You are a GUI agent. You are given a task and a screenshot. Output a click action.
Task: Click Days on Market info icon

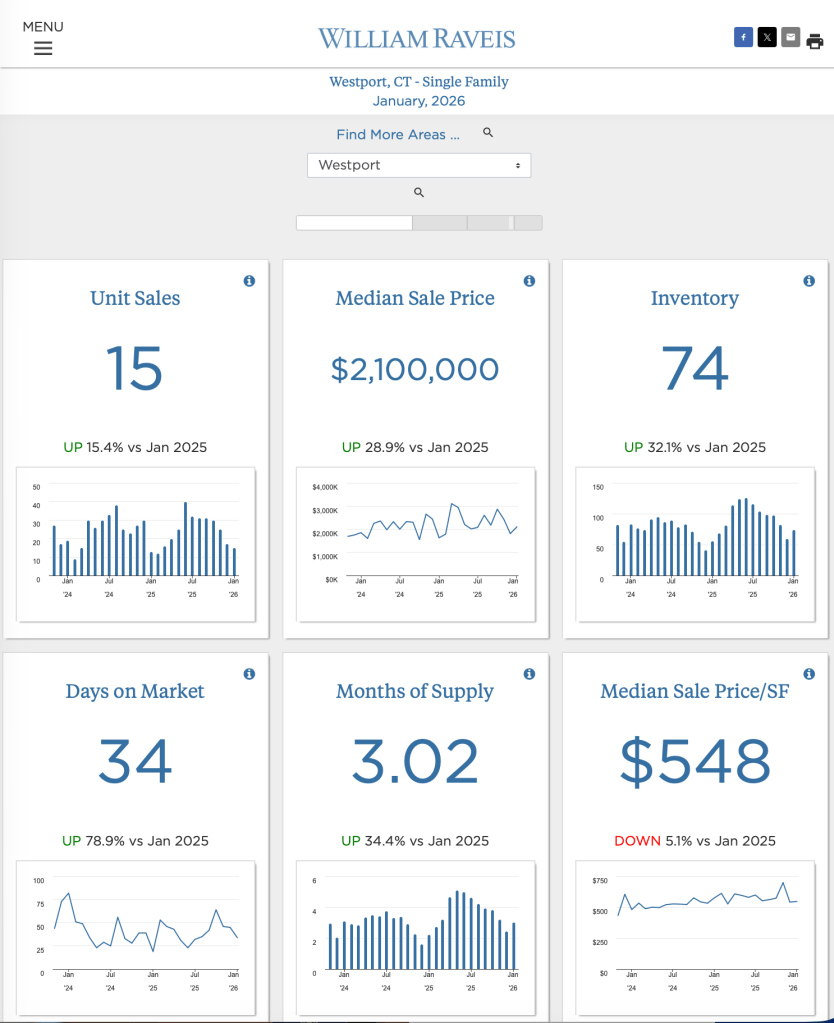[249, 674]
